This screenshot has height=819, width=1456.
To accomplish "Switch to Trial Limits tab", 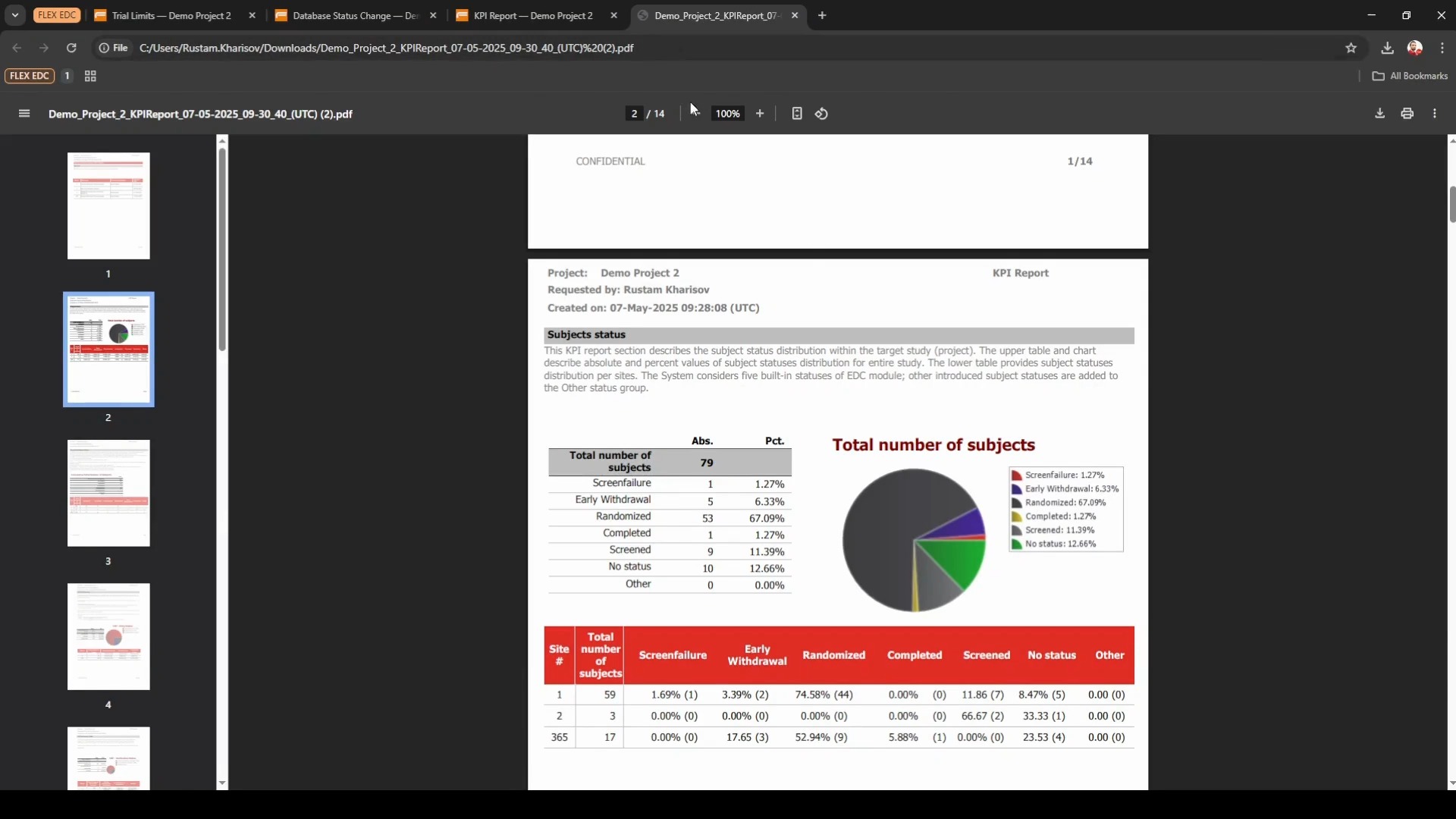I will coord(171,15).
